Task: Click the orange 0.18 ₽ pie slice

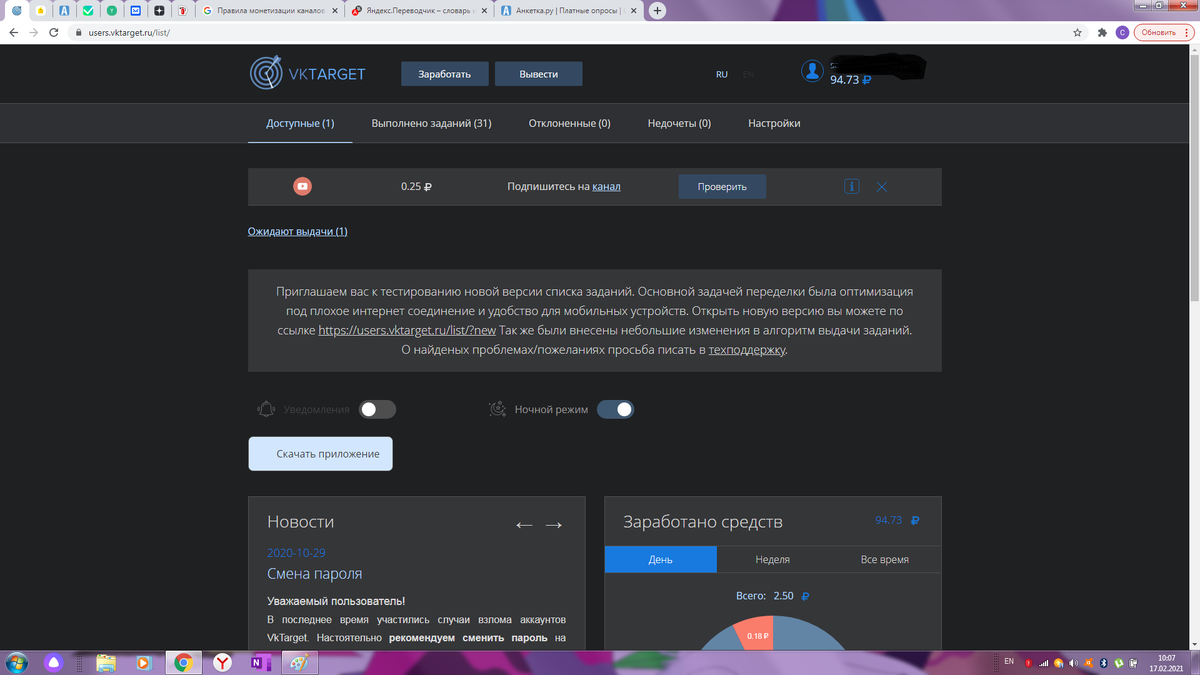Action: tap(757, 635)
